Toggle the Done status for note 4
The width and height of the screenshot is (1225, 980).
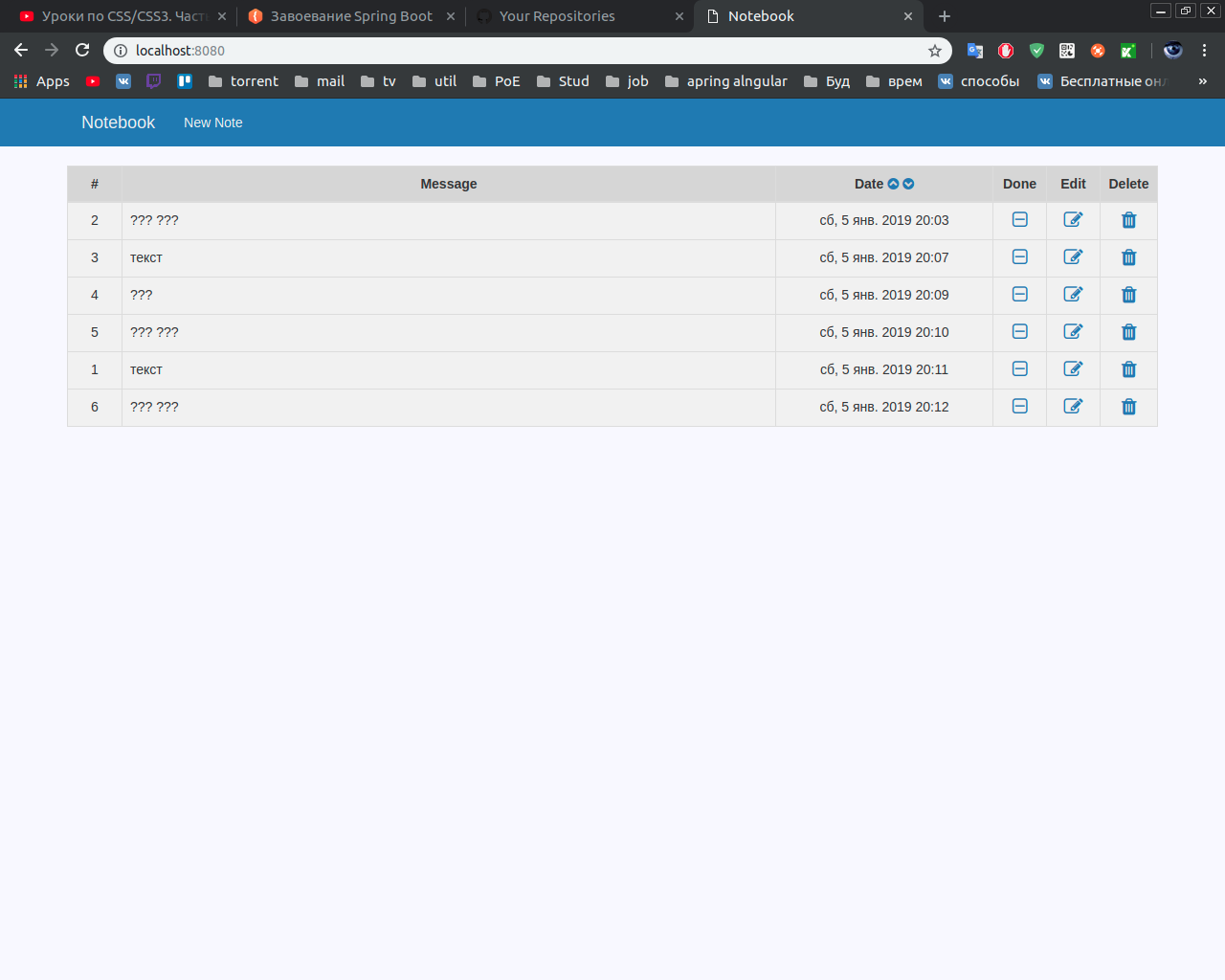click(x=1019, y=295)
